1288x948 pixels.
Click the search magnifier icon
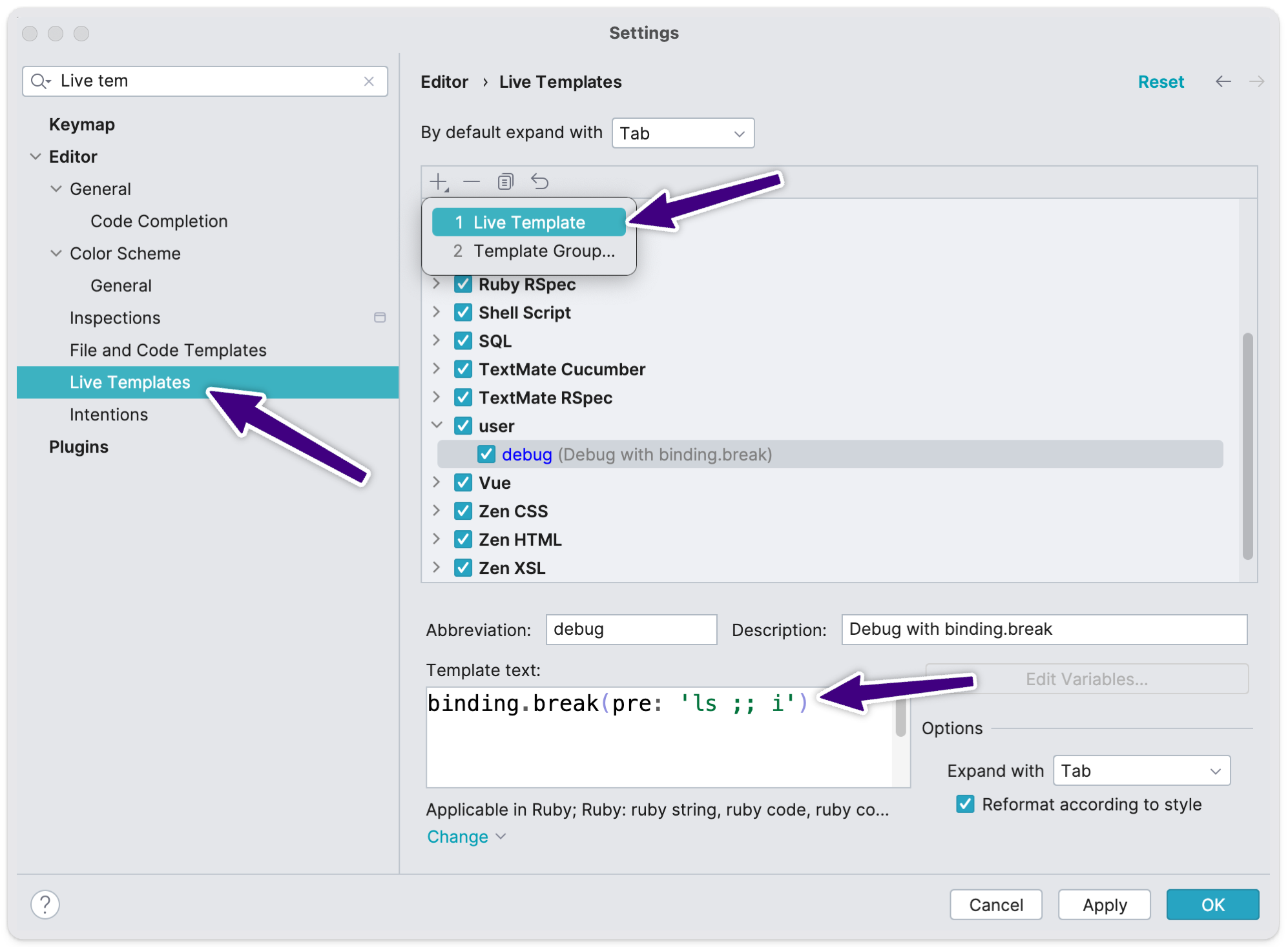40,81
